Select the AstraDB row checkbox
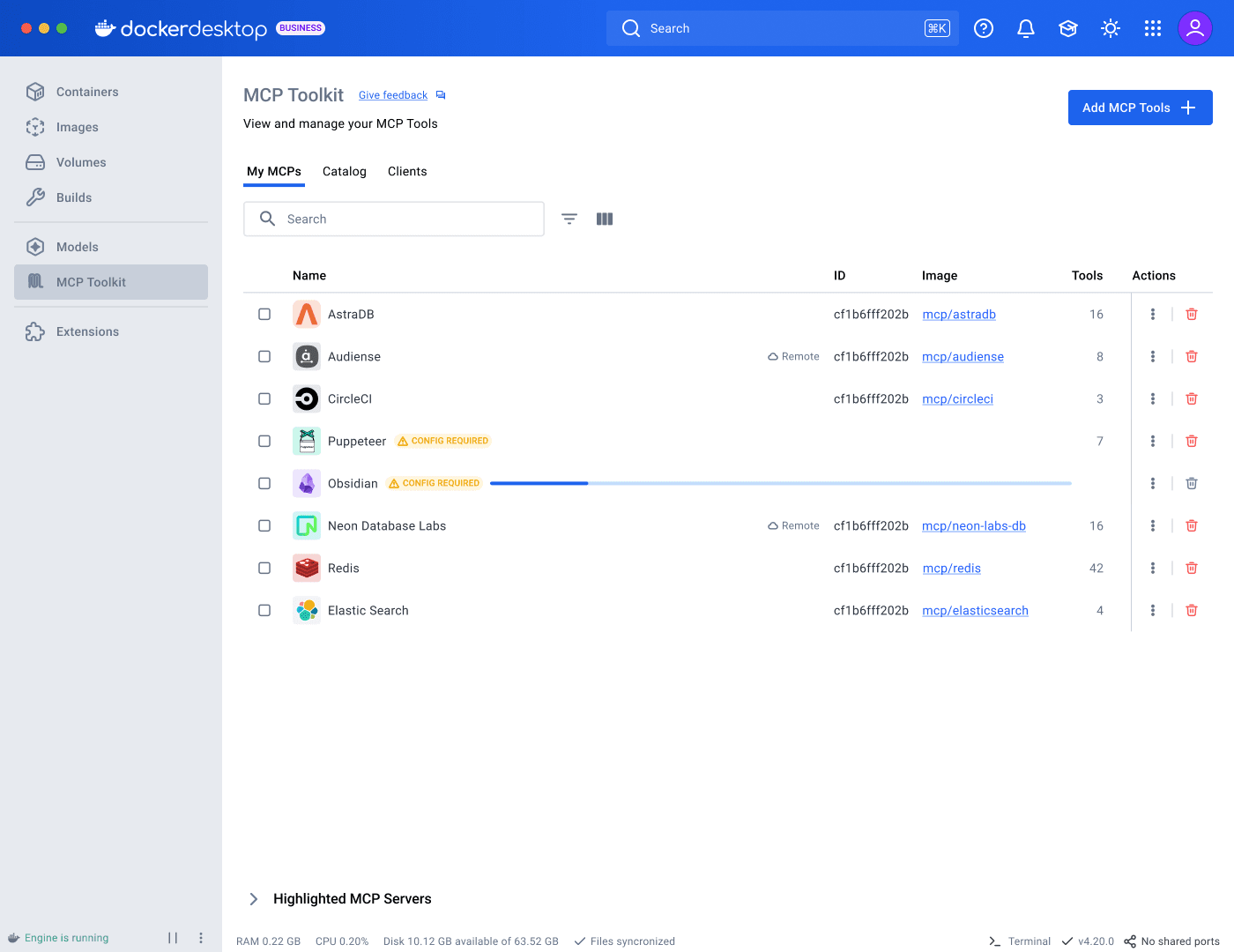This screenshot has height=952, width=1234. (x=264, y=314)
